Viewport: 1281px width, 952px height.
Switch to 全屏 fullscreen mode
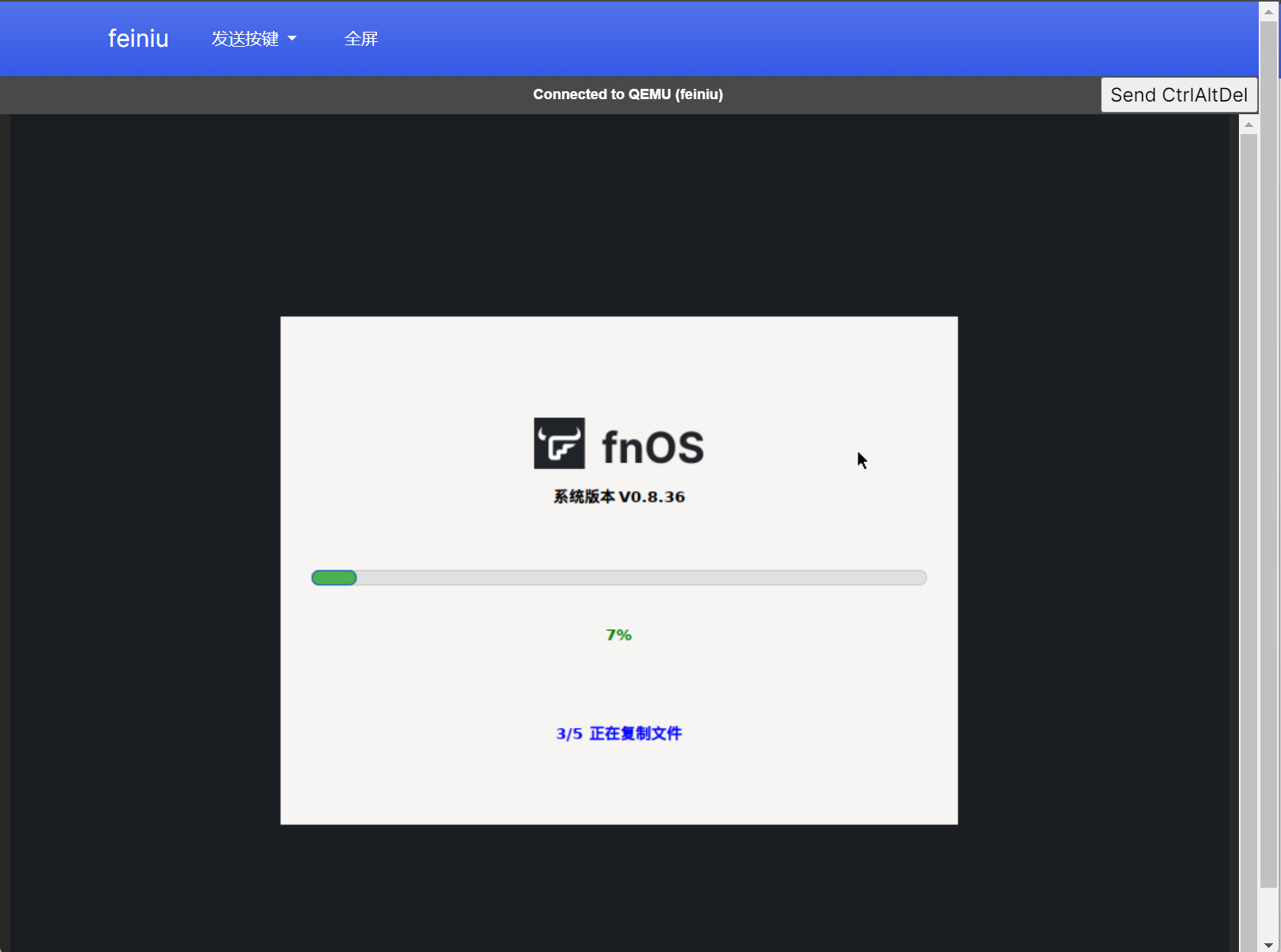pos(361,38)
